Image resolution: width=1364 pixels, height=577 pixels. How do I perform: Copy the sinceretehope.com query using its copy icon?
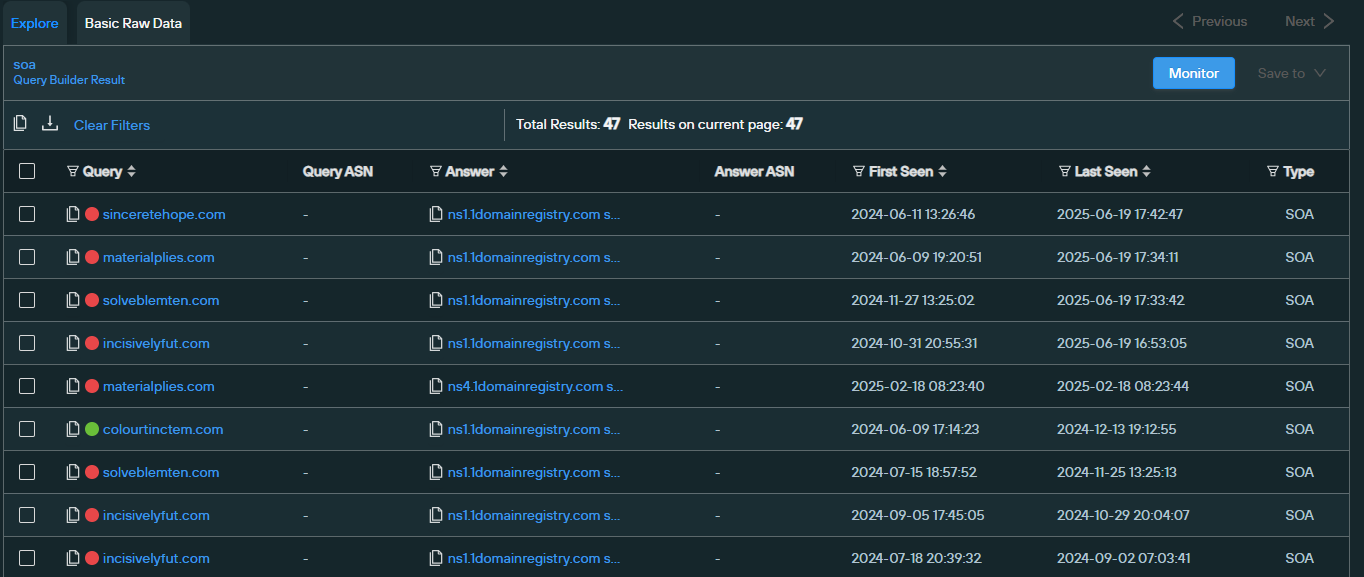[73, 214]
